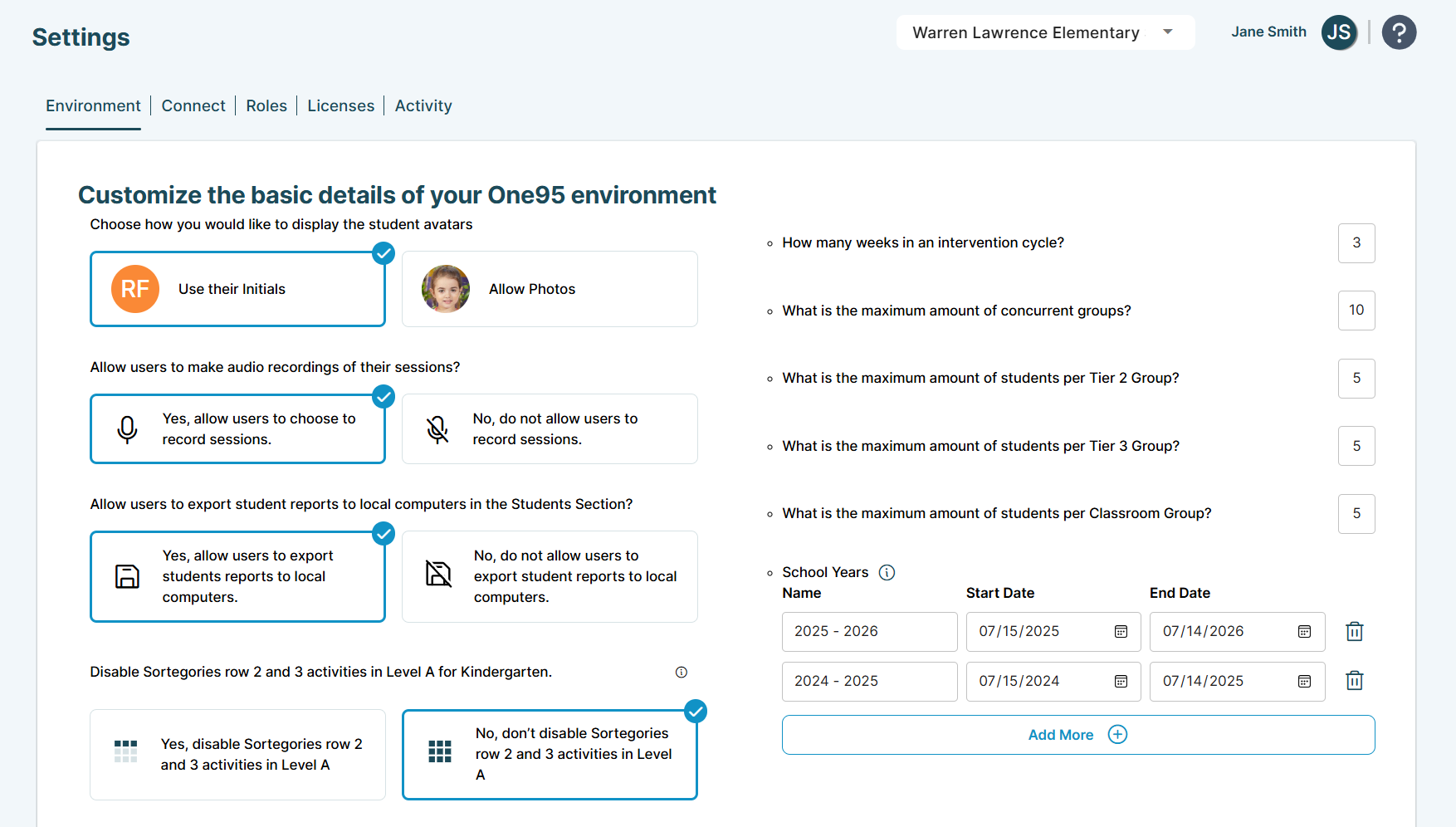
Task: Click the faded grid icon for disabling Sortegories
Action: pos(125,751)
